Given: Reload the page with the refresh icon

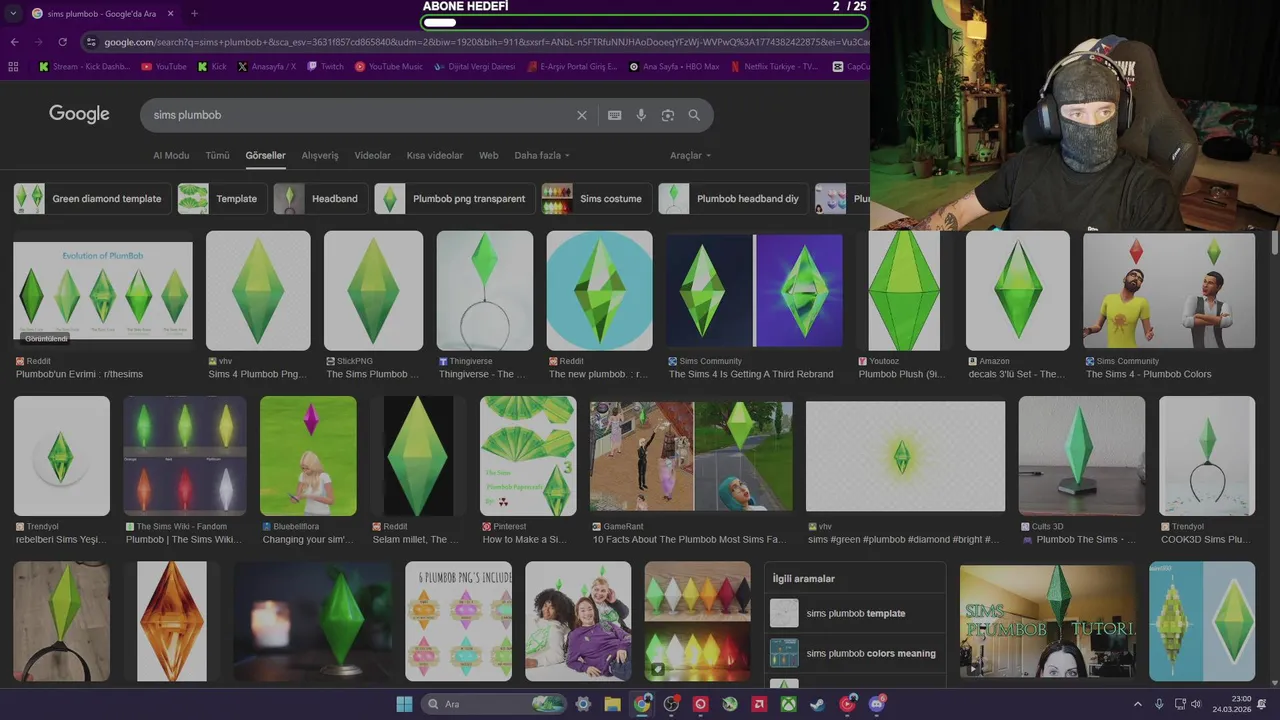Looking at the screenshot, I should (x=62, y=42).
